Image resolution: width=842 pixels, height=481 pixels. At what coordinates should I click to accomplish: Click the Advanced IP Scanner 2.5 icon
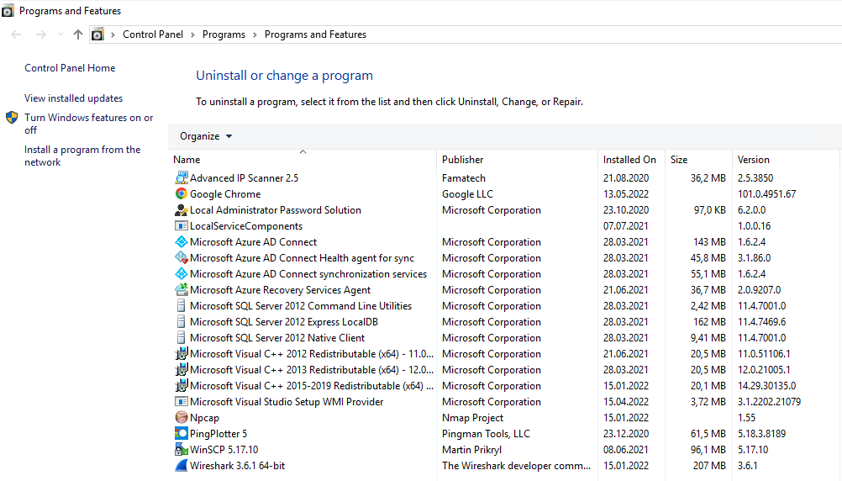coord(182,178)
